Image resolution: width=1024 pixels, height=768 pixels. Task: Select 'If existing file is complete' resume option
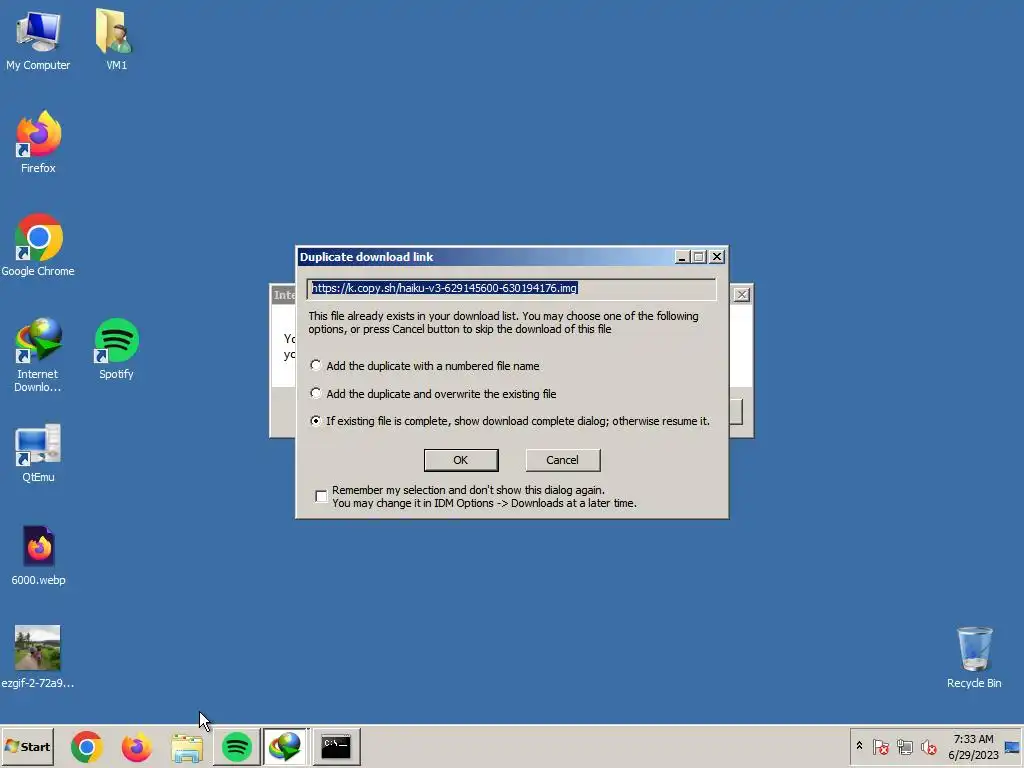coord(510,421)
